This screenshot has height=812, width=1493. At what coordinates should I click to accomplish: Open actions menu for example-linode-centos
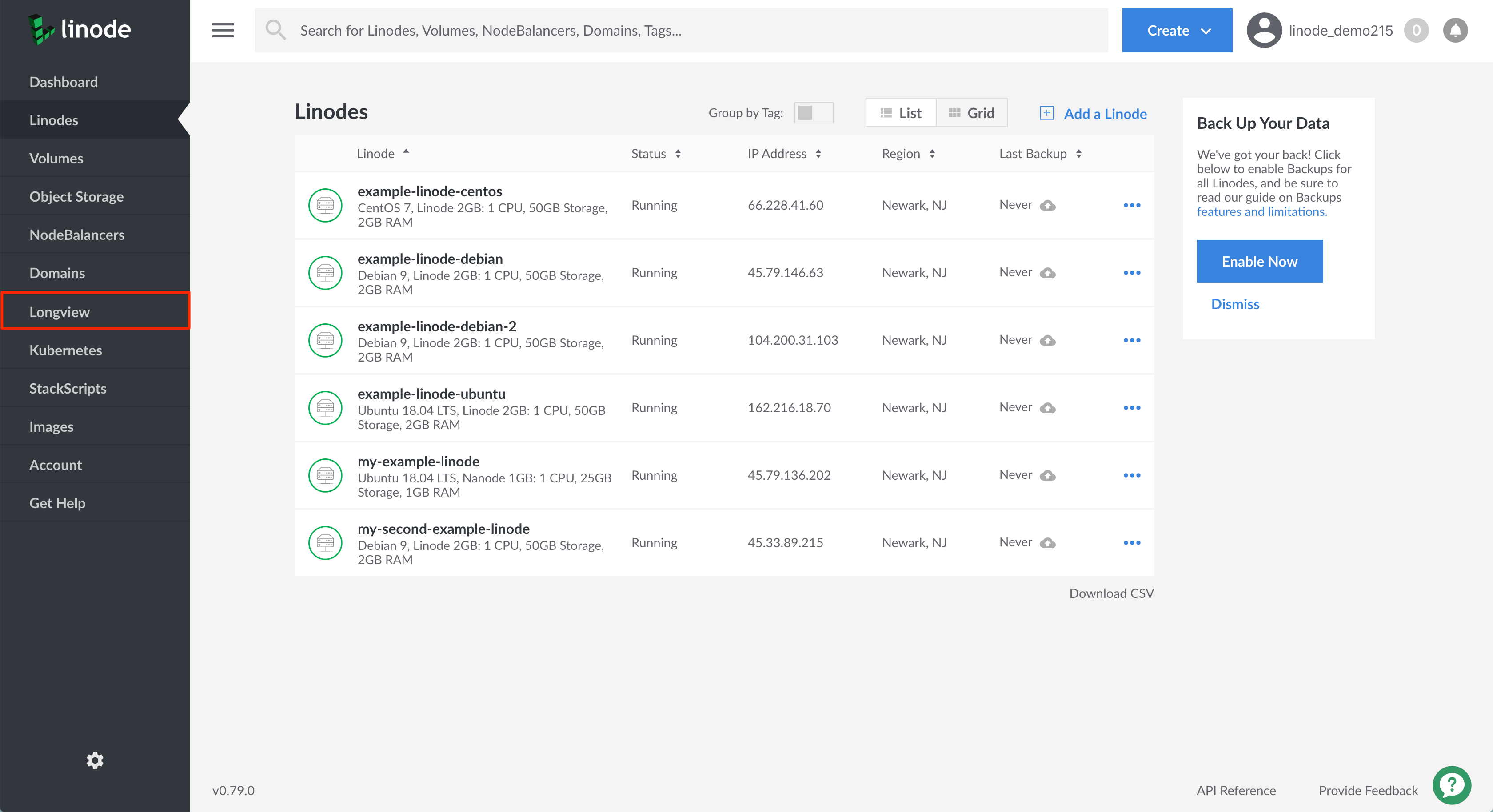pyautogui.click(x=1131, y=205)
